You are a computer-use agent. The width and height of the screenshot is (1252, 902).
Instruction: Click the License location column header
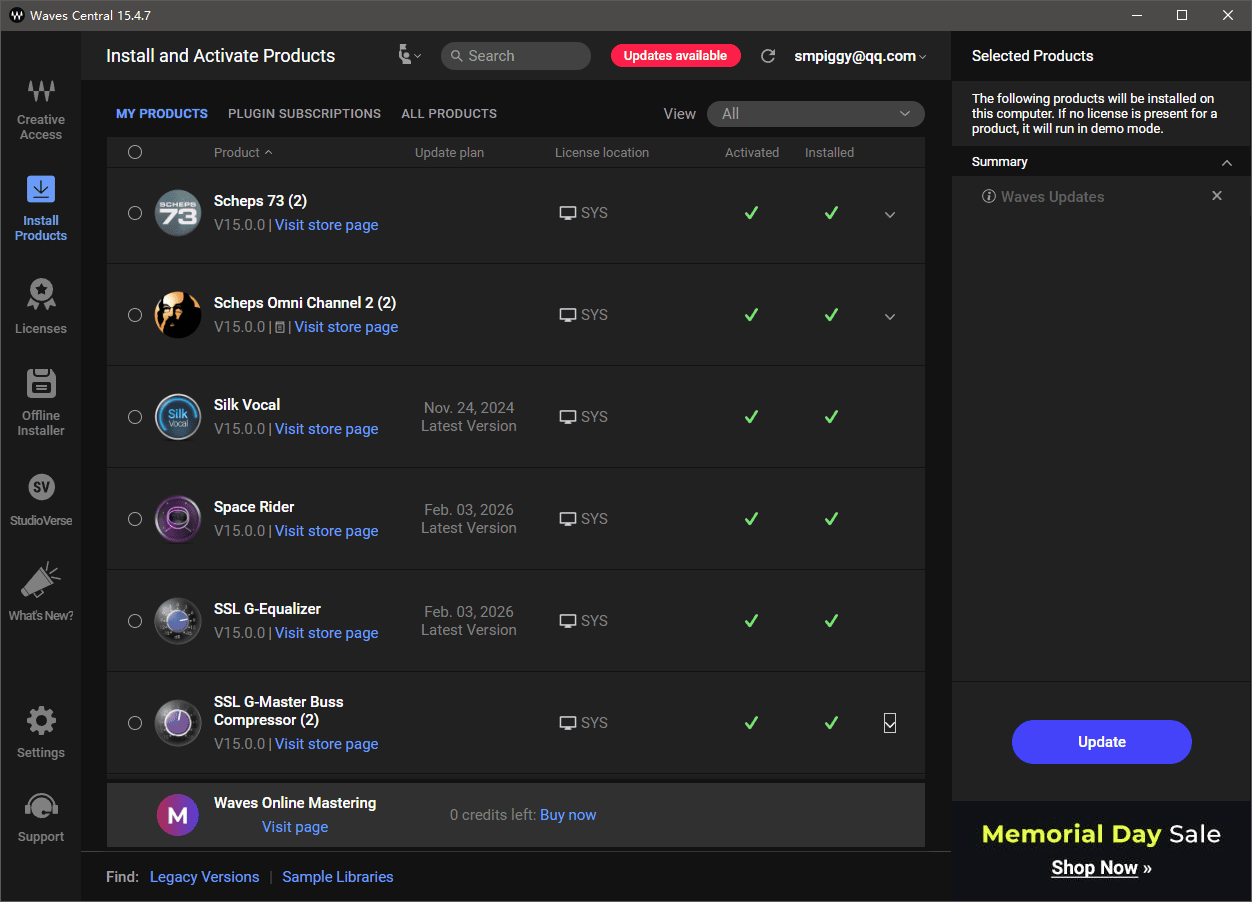tap(602, 152)
